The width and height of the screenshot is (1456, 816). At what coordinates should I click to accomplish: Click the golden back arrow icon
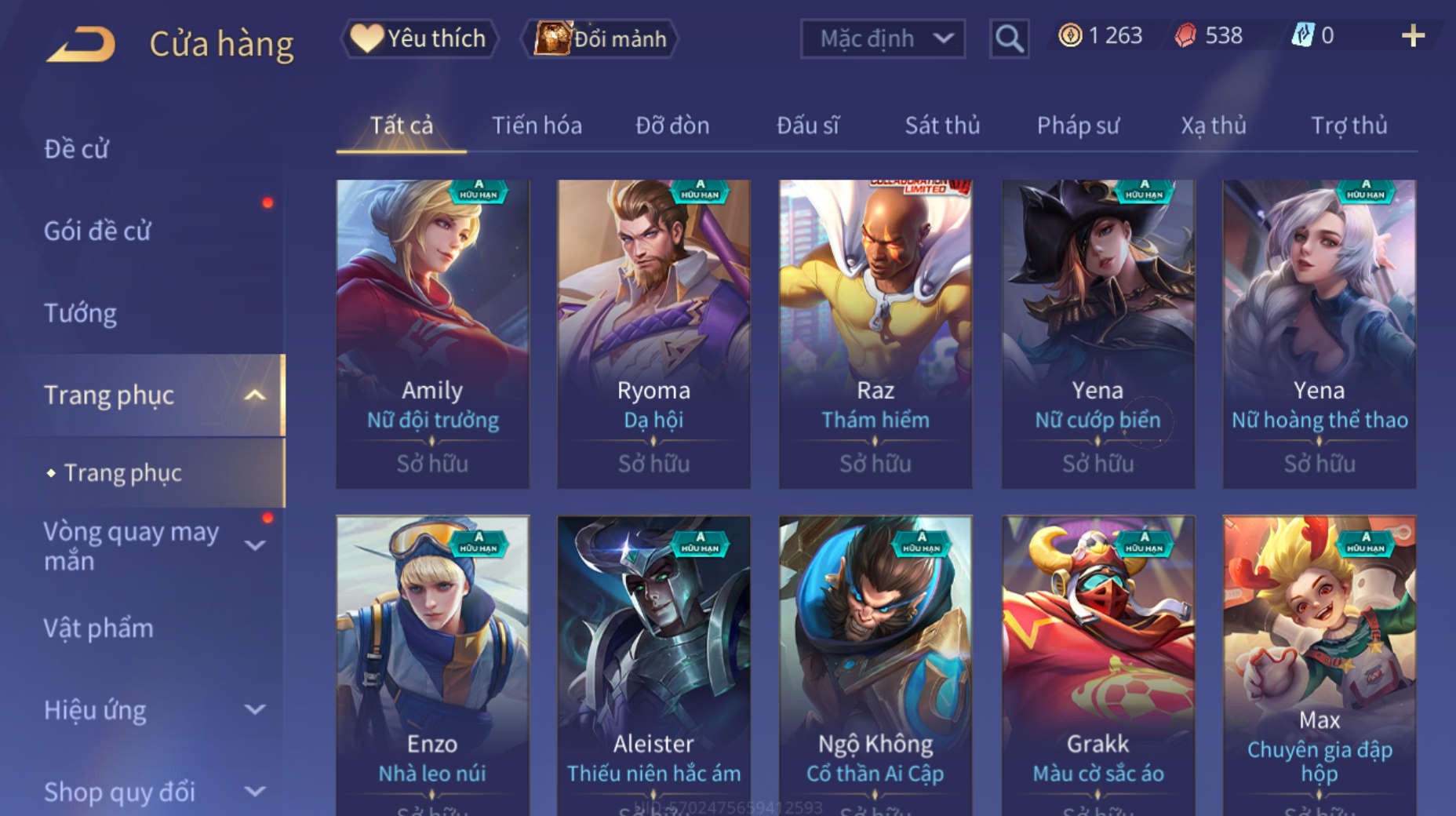click(x=81, y=44)
